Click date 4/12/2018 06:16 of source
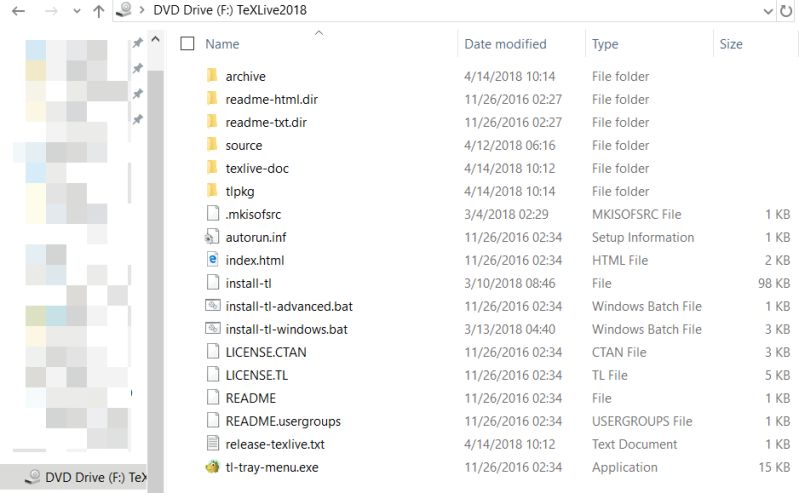 click(x=510, y=145)
